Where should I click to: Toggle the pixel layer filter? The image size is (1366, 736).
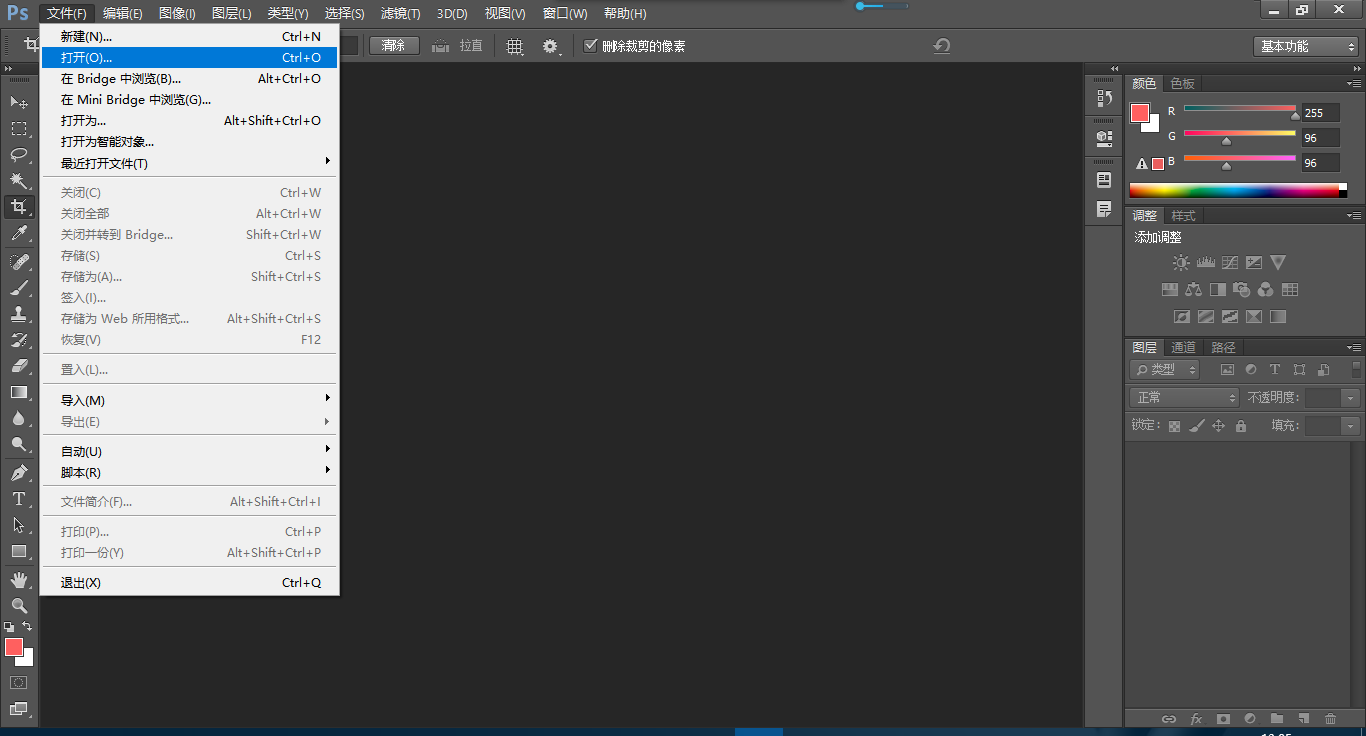pos(1227,370)
